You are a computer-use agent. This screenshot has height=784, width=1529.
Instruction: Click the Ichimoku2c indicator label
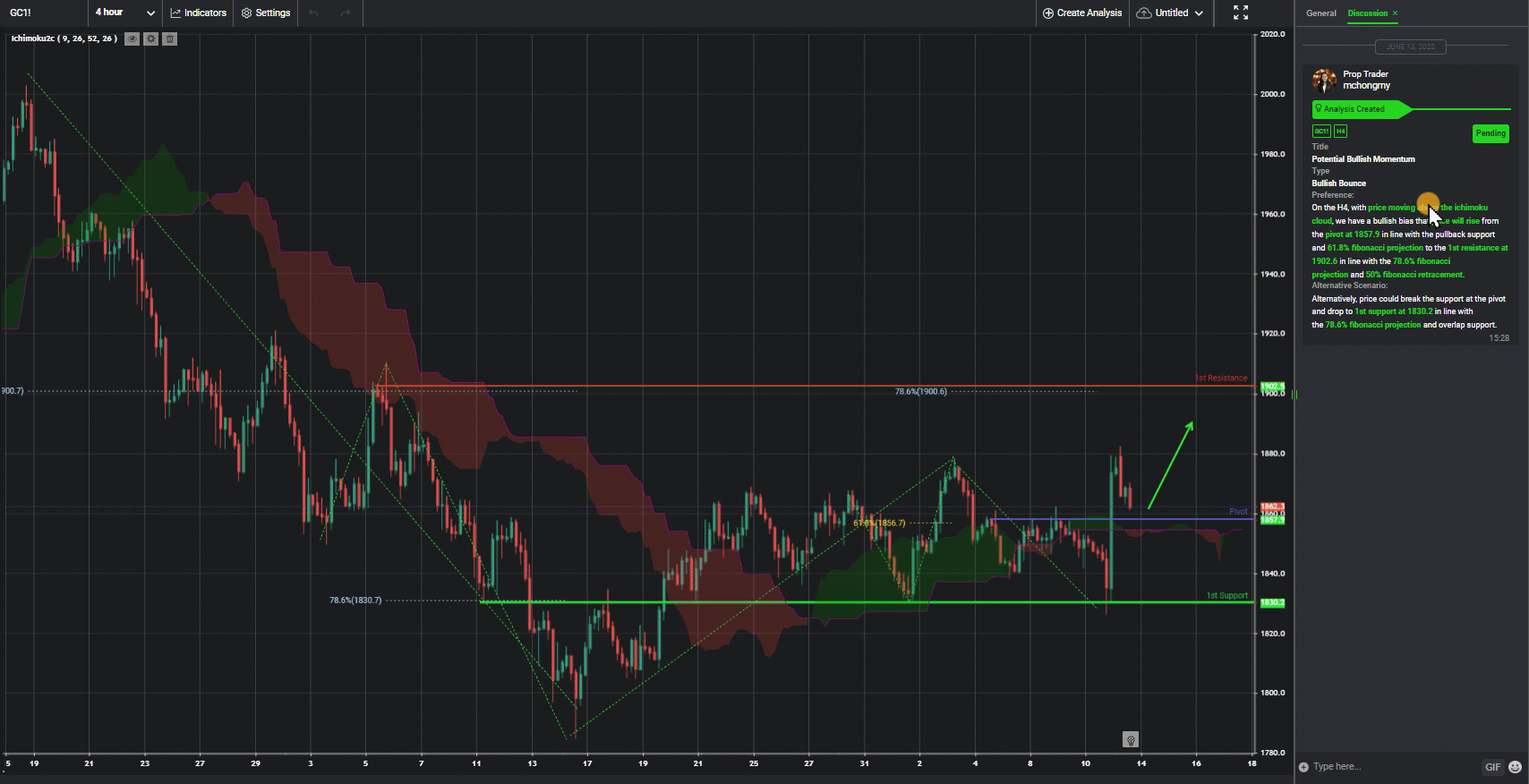(x=64, y=38)
